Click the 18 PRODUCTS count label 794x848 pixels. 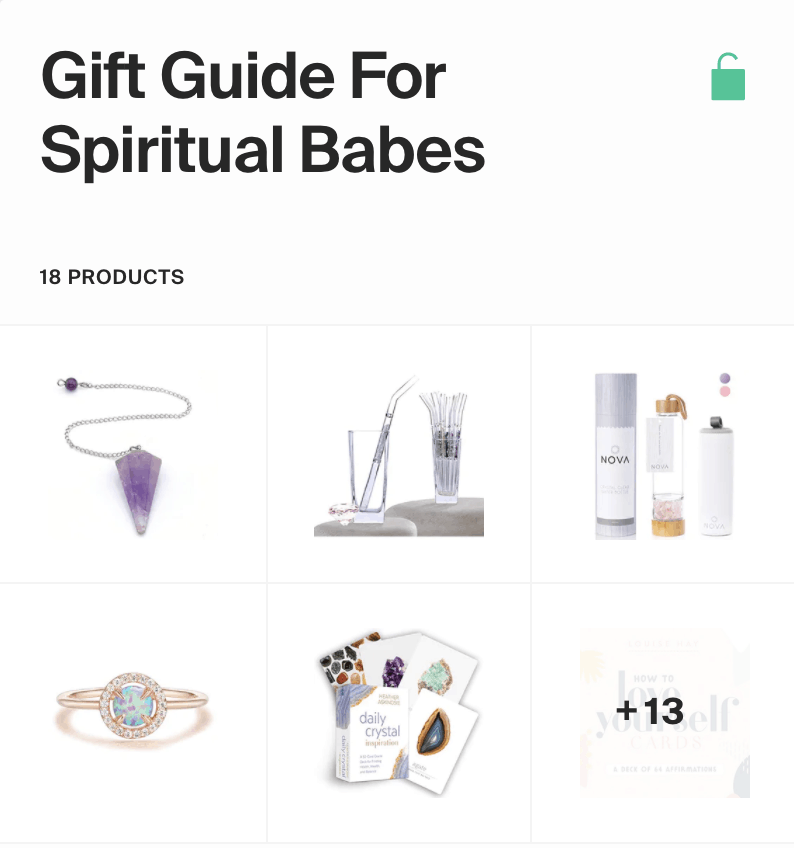111,277
